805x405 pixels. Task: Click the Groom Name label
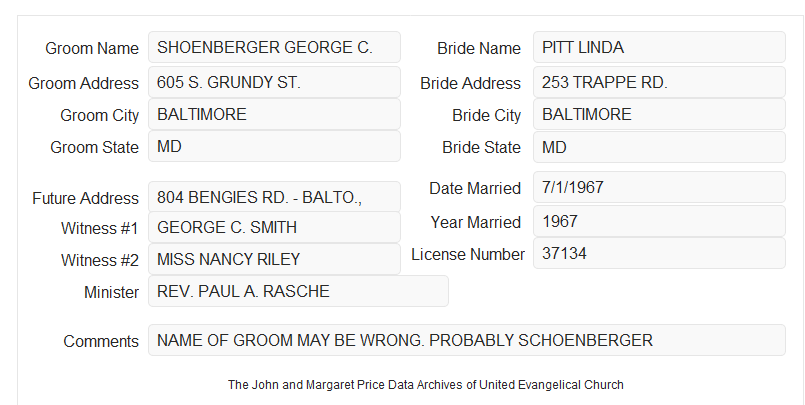point(92,48)
